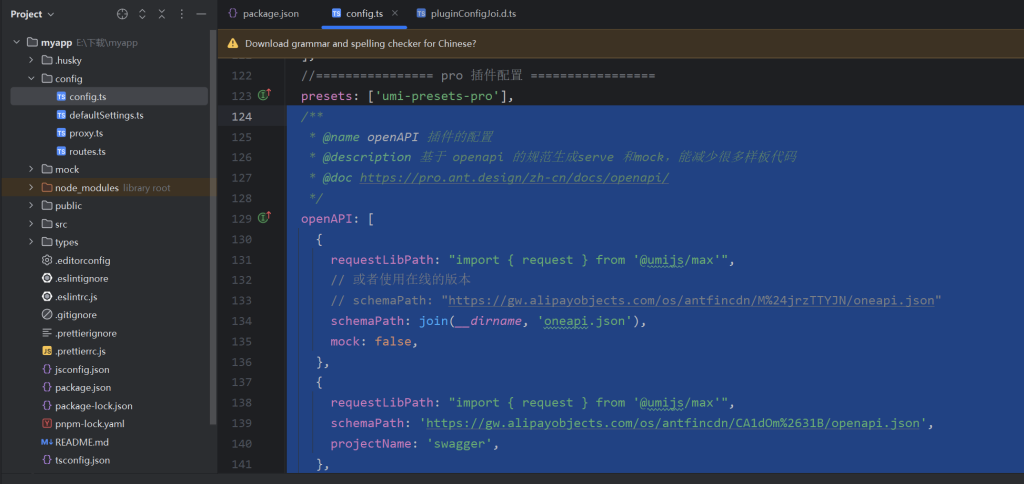Click the warning icon in notification bar
1024x484 pixels.
232,44
